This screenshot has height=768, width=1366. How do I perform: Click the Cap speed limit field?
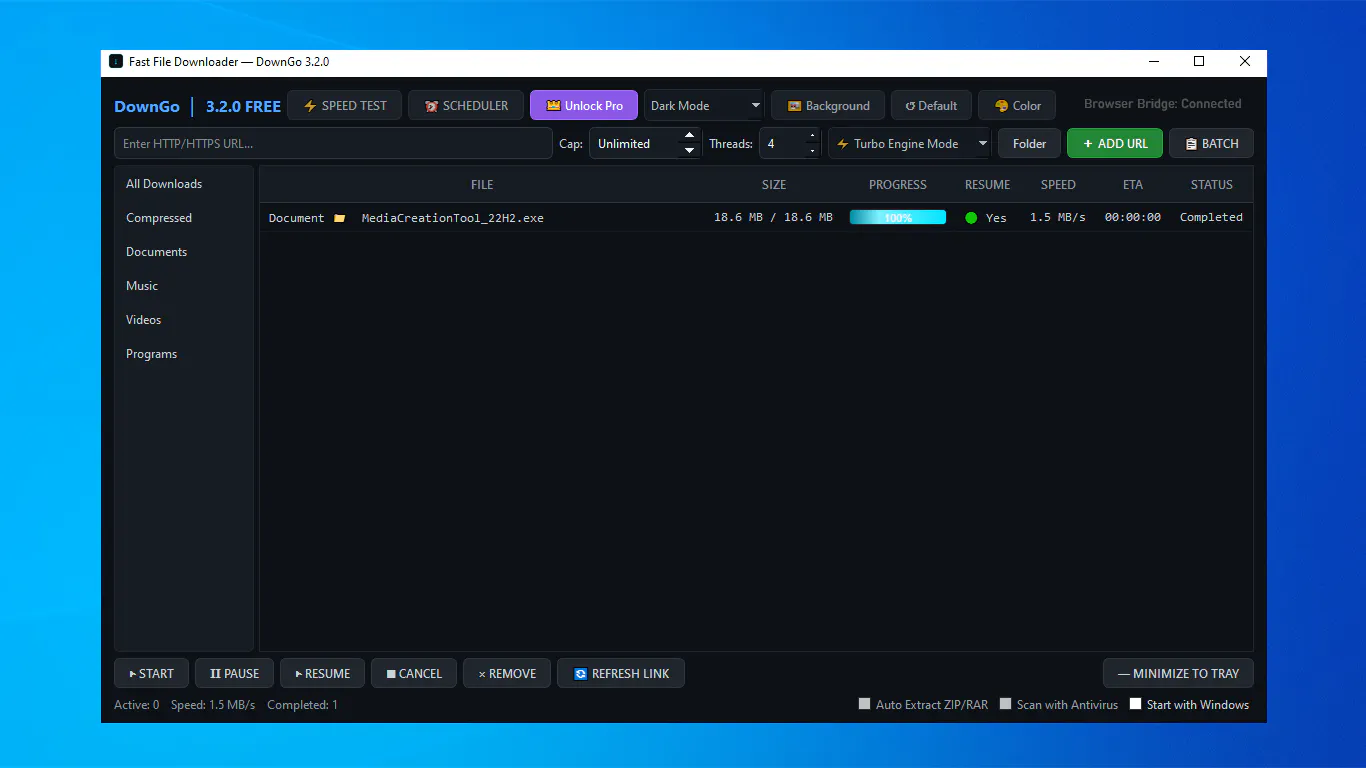635,143
